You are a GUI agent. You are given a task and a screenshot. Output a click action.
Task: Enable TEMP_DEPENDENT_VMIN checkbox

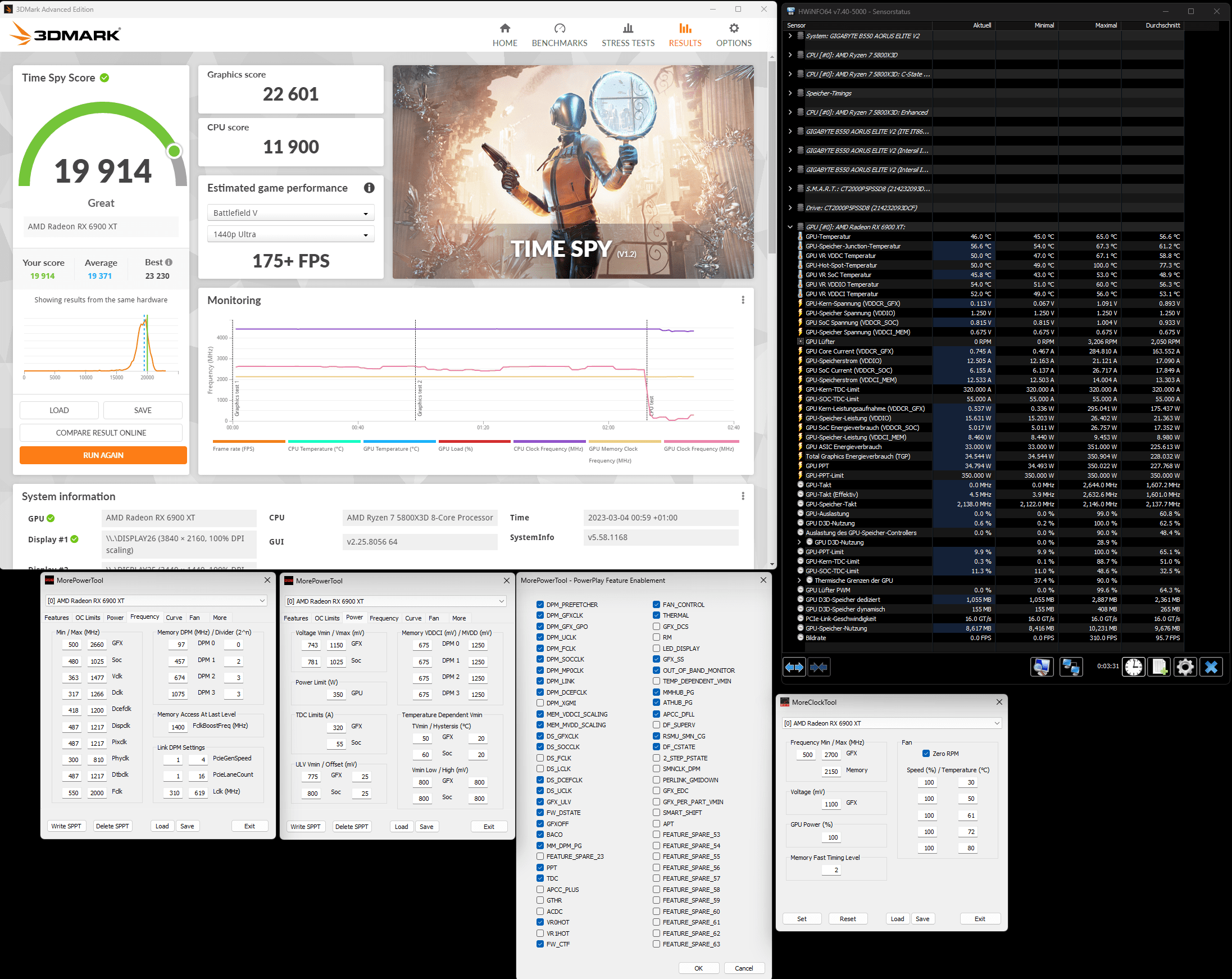click(657, 681)
